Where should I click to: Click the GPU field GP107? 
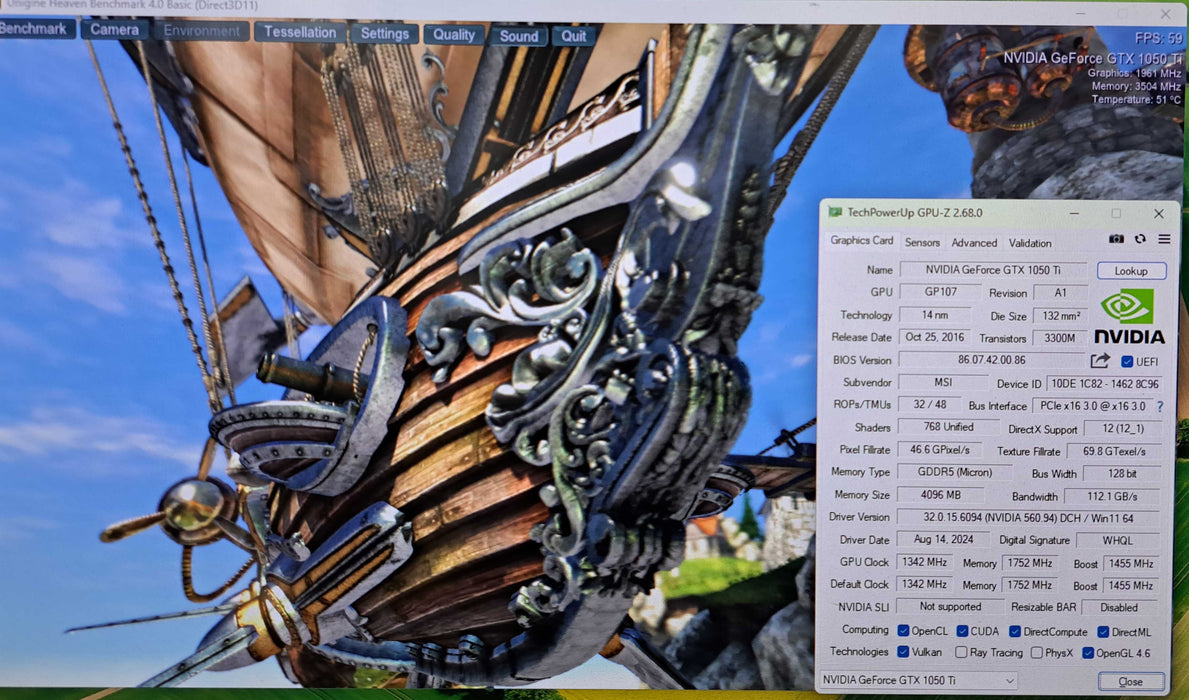[x=940, y=292]
